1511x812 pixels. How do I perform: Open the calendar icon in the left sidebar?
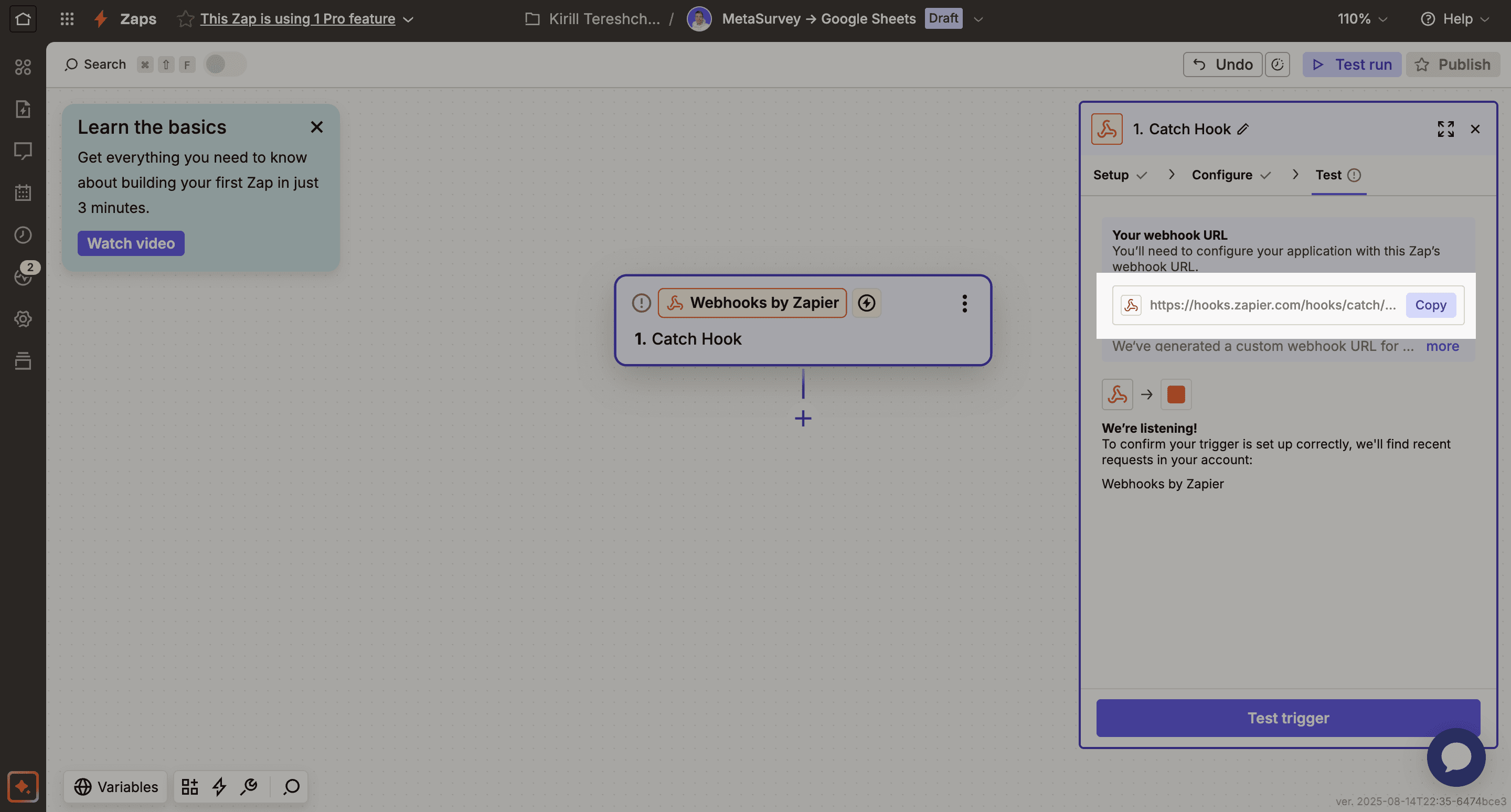coord(23,193)
